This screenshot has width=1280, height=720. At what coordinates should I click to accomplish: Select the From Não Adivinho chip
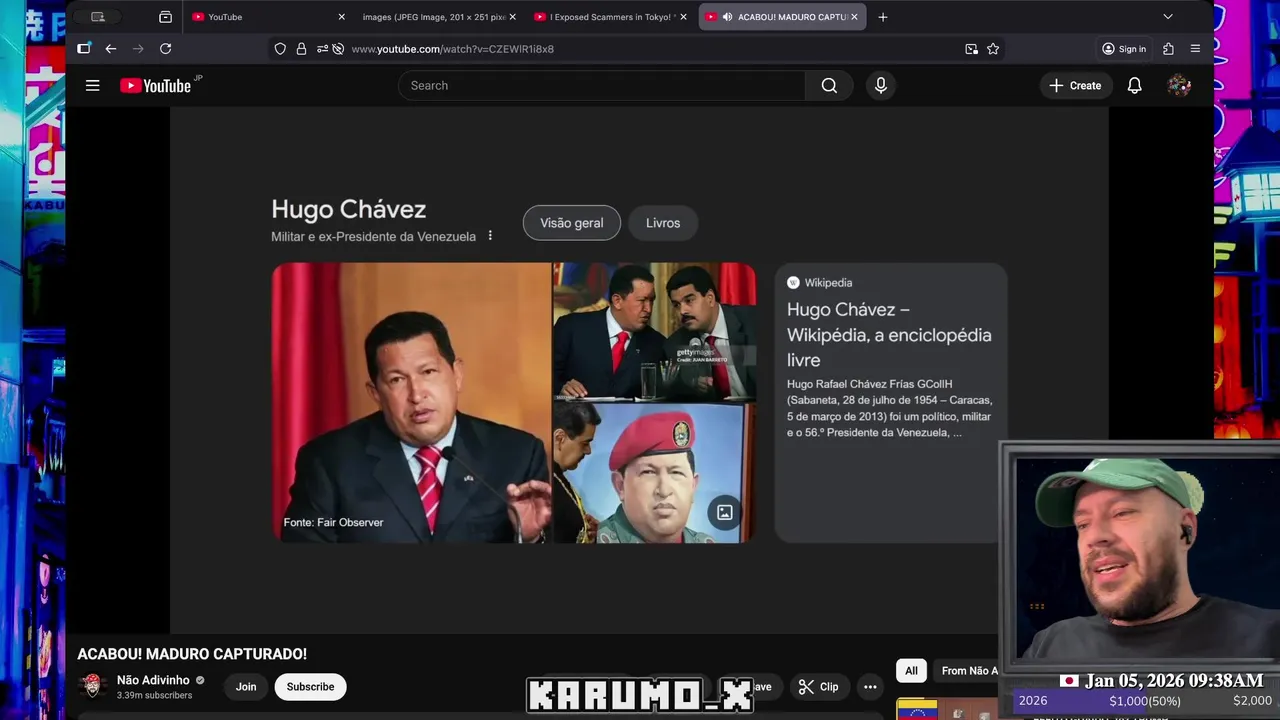tap(966, 671)
